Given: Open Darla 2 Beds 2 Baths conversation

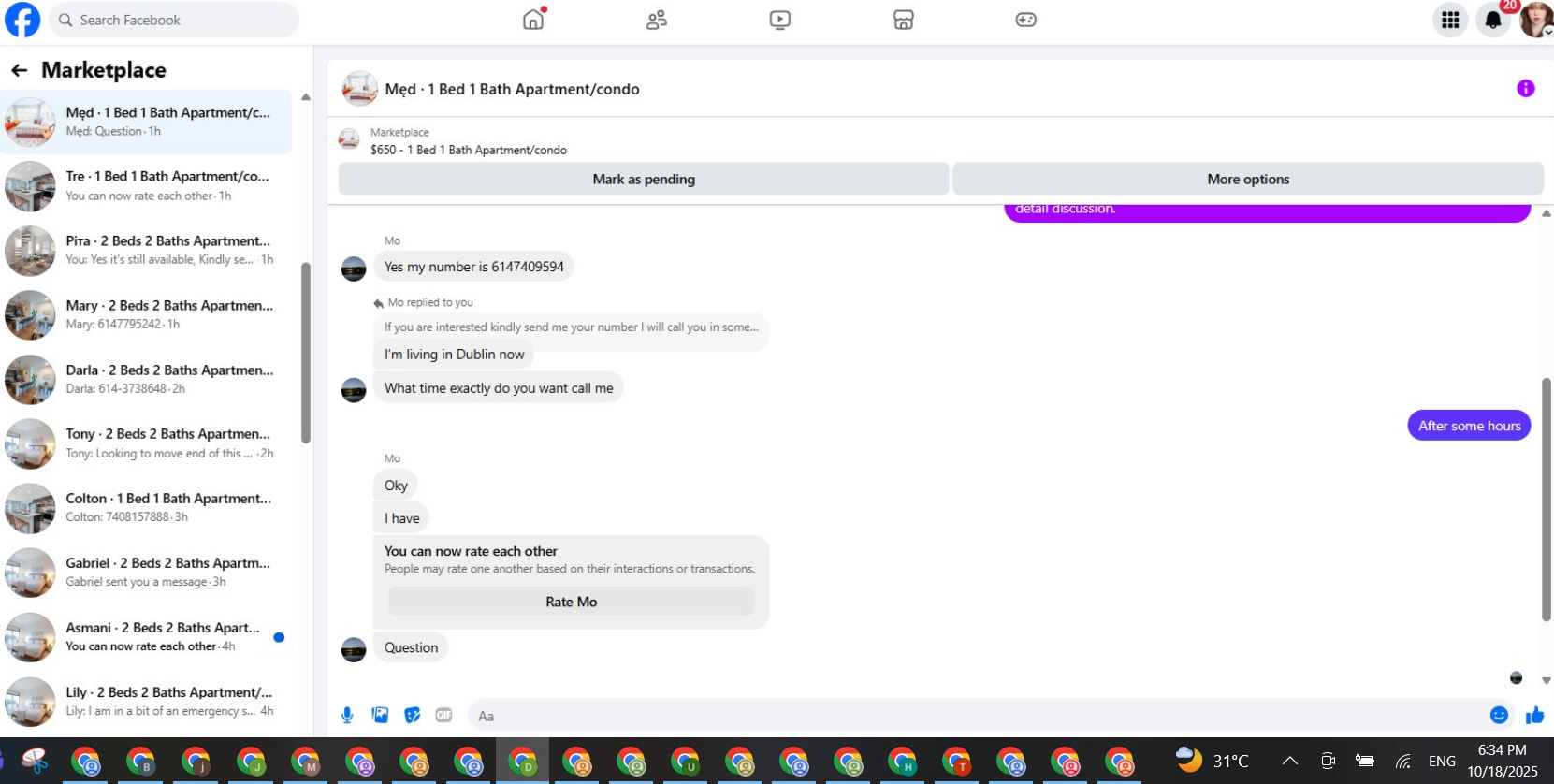Looking at the screenshot, I should click(x=146, y=380).
